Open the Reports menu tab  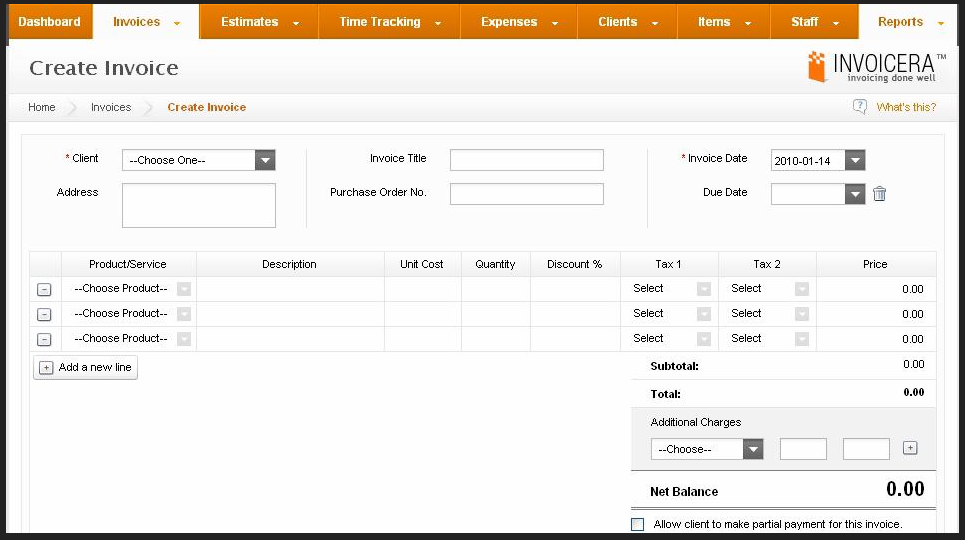[909, 22]
